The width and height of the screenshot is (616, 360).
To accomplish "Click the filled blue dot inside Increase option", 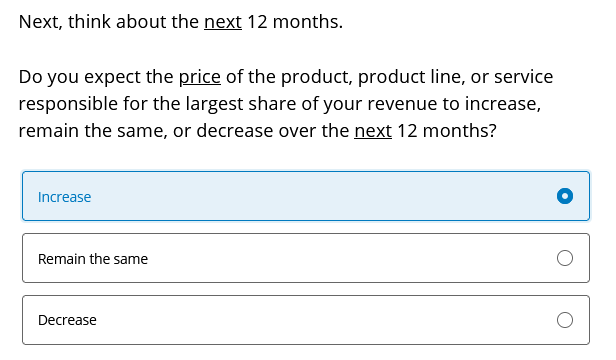I will coord(565,196).
